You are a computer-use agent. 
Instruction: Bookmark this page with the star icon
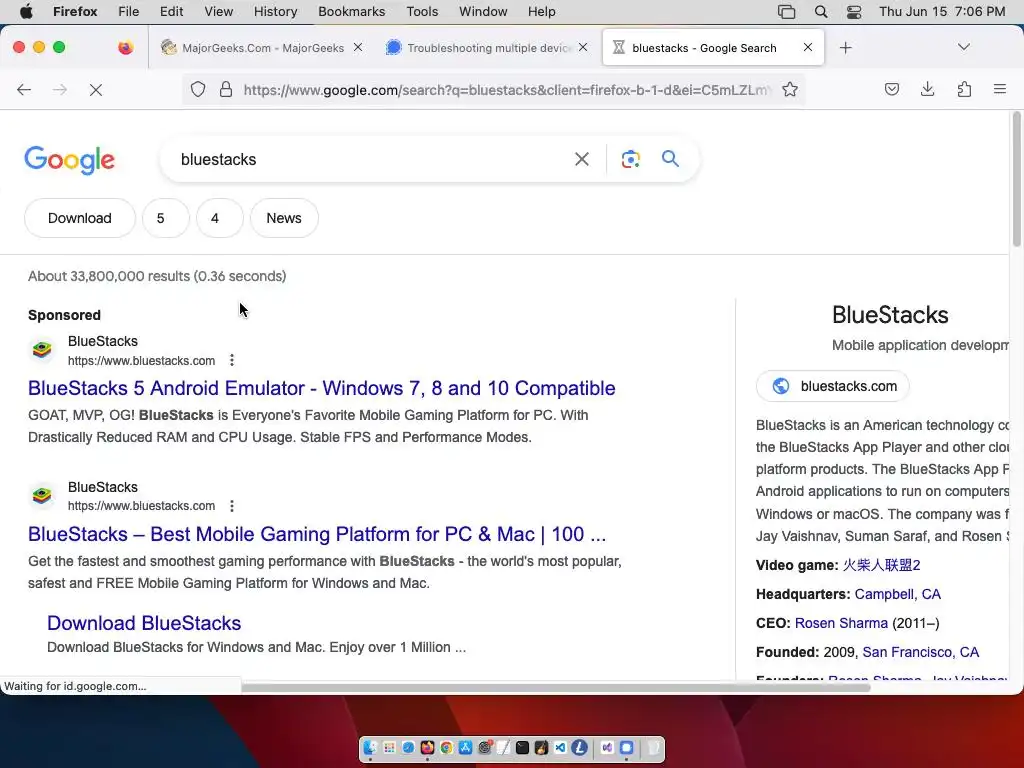pos(790,89)
